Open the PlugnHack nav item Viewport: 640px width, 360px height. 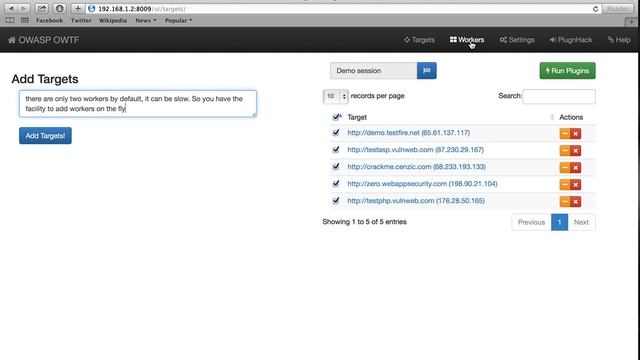(571, 40)
